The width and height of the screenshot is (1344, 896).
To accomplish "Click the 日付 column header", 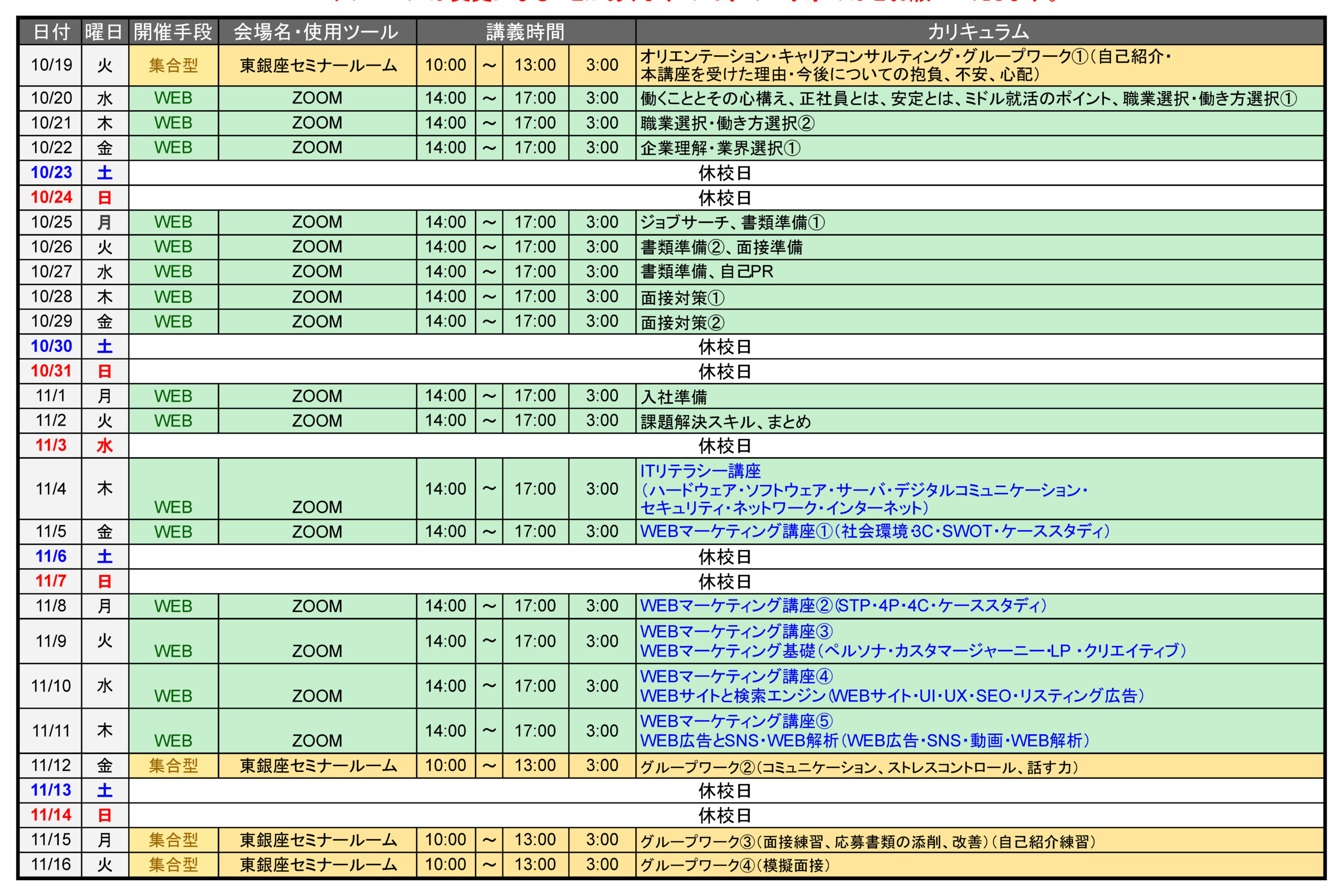I will coord(51,31).
